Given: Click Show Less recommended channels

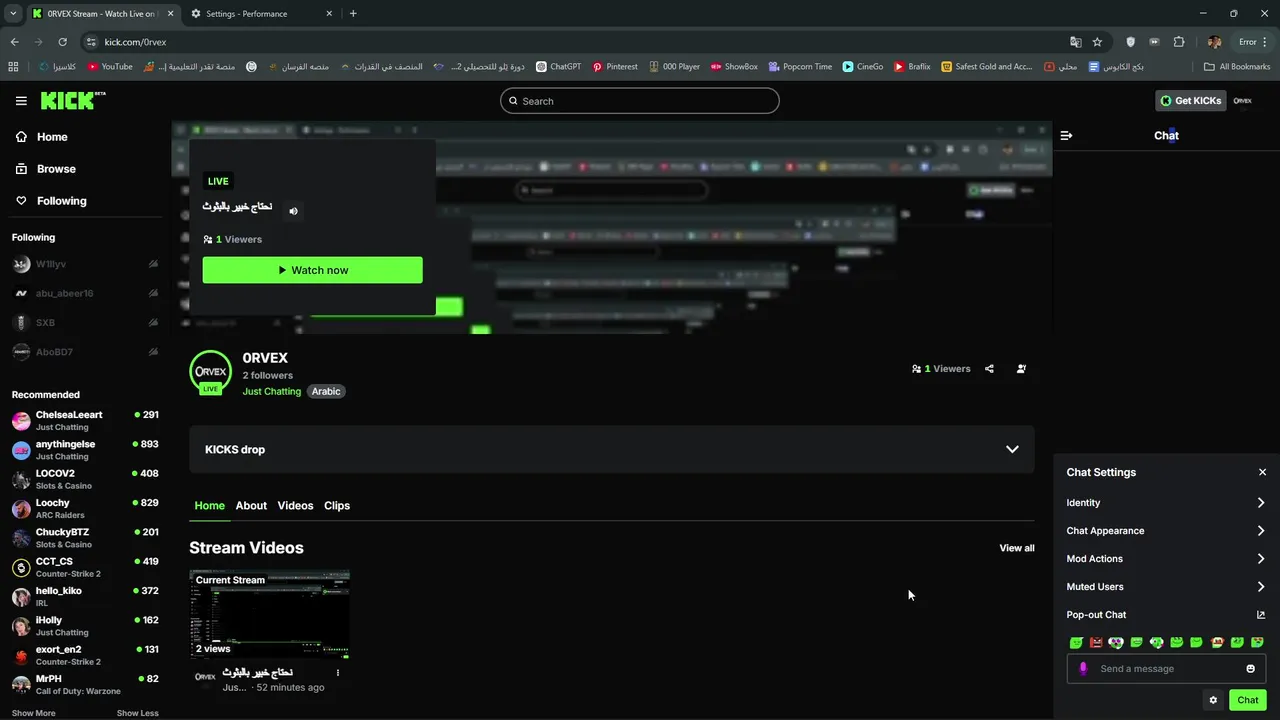Looking at the screenshot, I should click(x=137, y=713).
